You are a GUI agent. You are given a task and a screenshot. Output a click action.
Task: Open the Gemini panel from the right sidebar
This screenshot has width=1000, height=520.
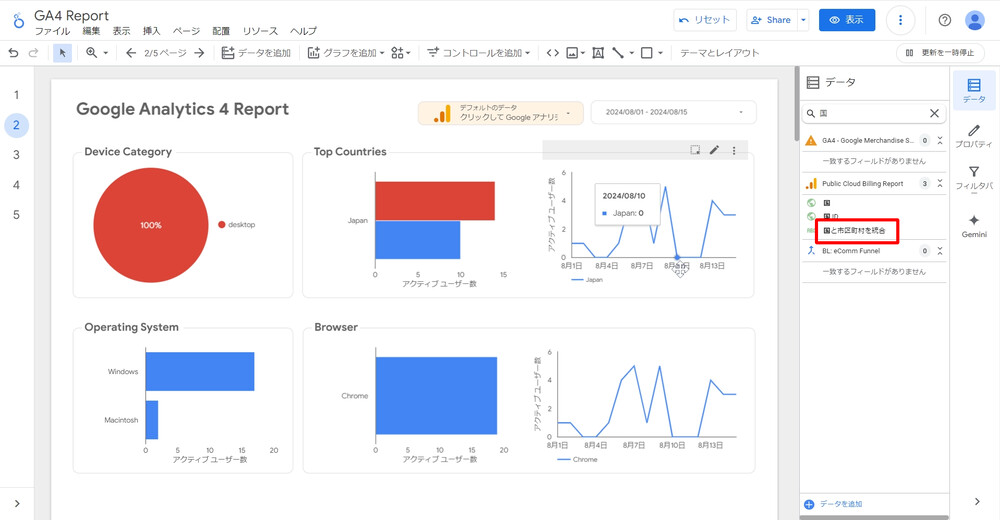(973, 225)
